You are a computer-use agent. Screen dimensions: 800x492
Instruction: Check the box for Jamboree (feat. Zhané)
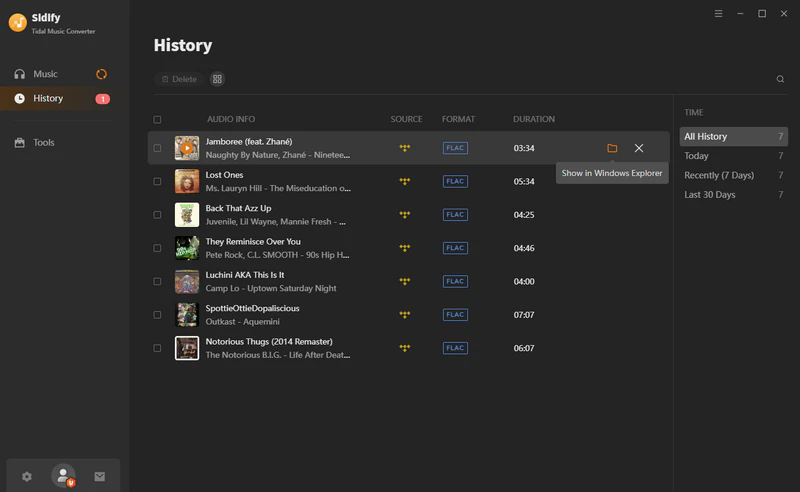click(157, 148)
